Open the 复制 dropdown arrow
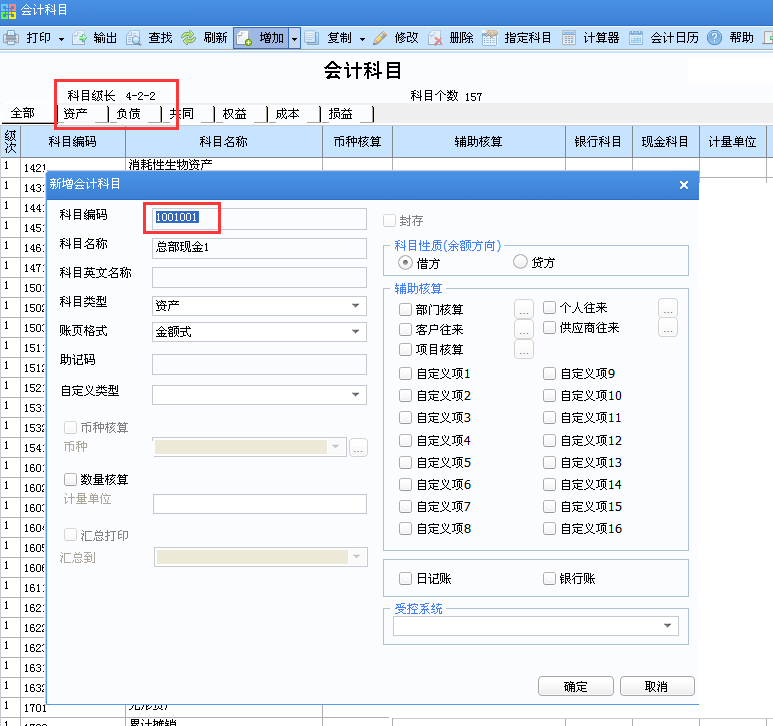The width and height of the screenshot is (773, 726). coord(362,39)
